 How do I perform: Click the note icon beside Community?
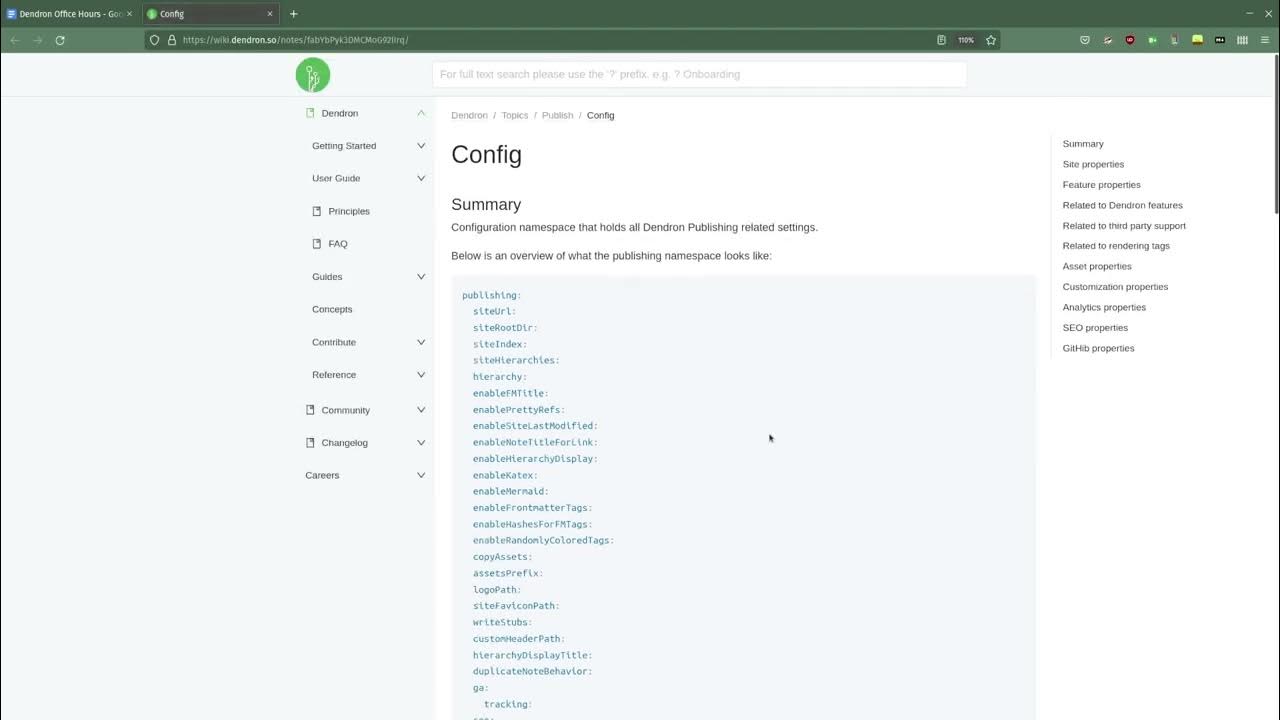310,410
